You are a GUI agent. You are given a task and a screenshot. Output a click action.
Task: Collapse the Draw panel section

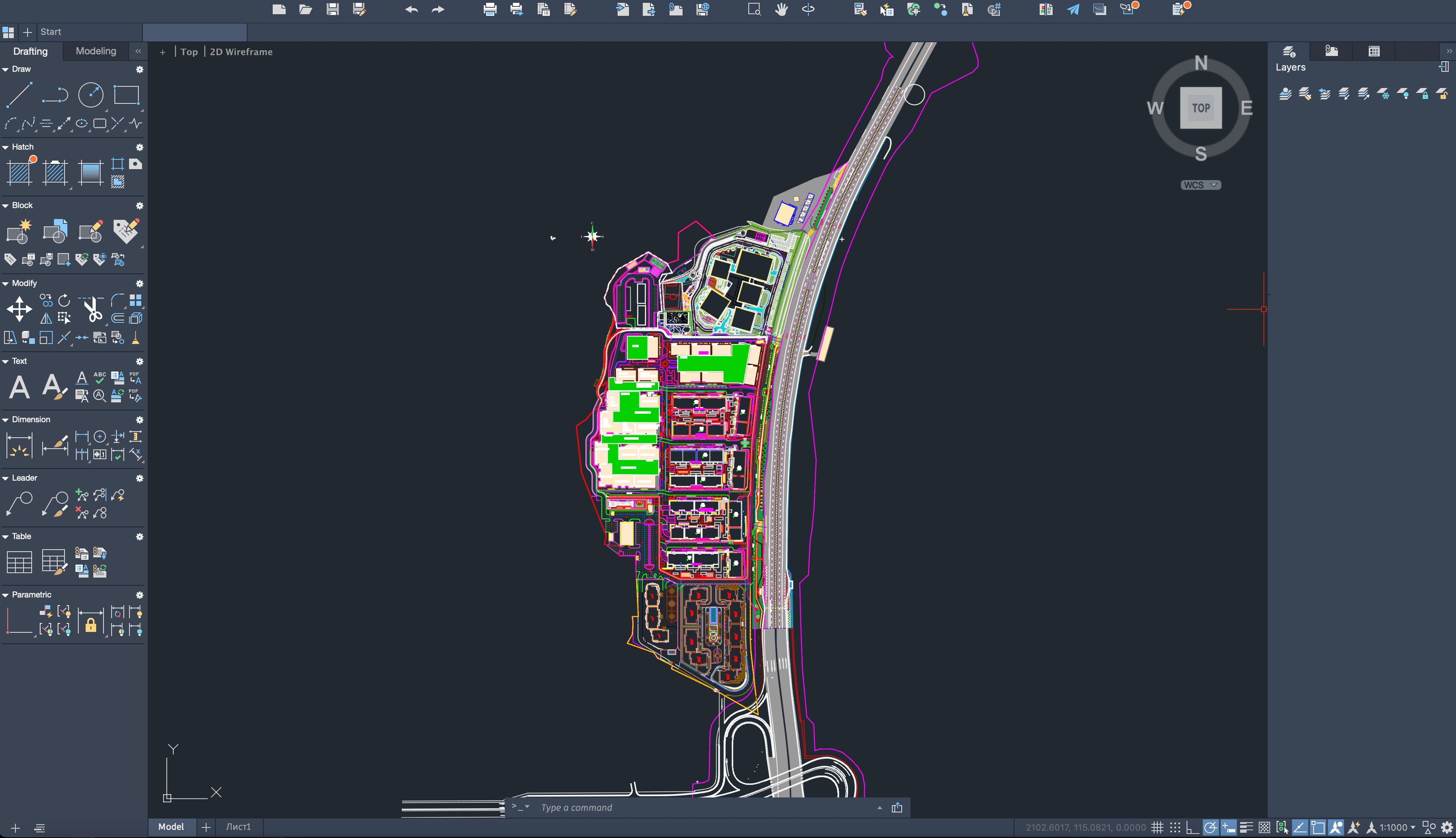coord(5,69)
